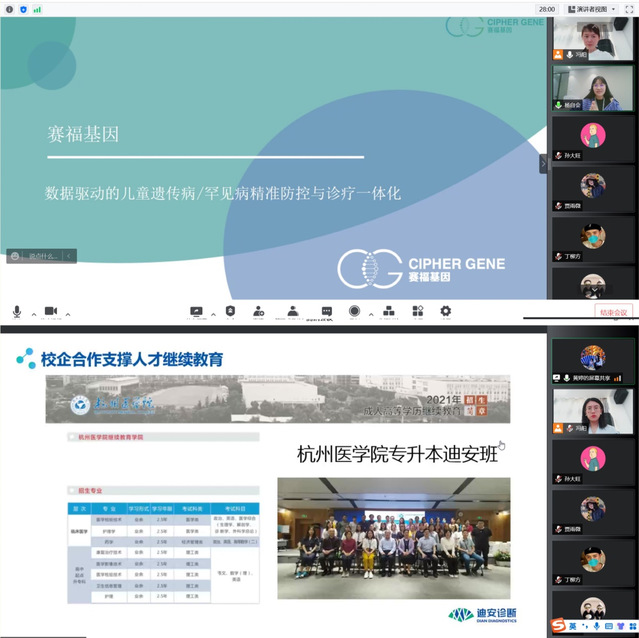Screen dimensions: 639x638
Task: Select 杨自会 video tile in upper window
Action: 593,88
